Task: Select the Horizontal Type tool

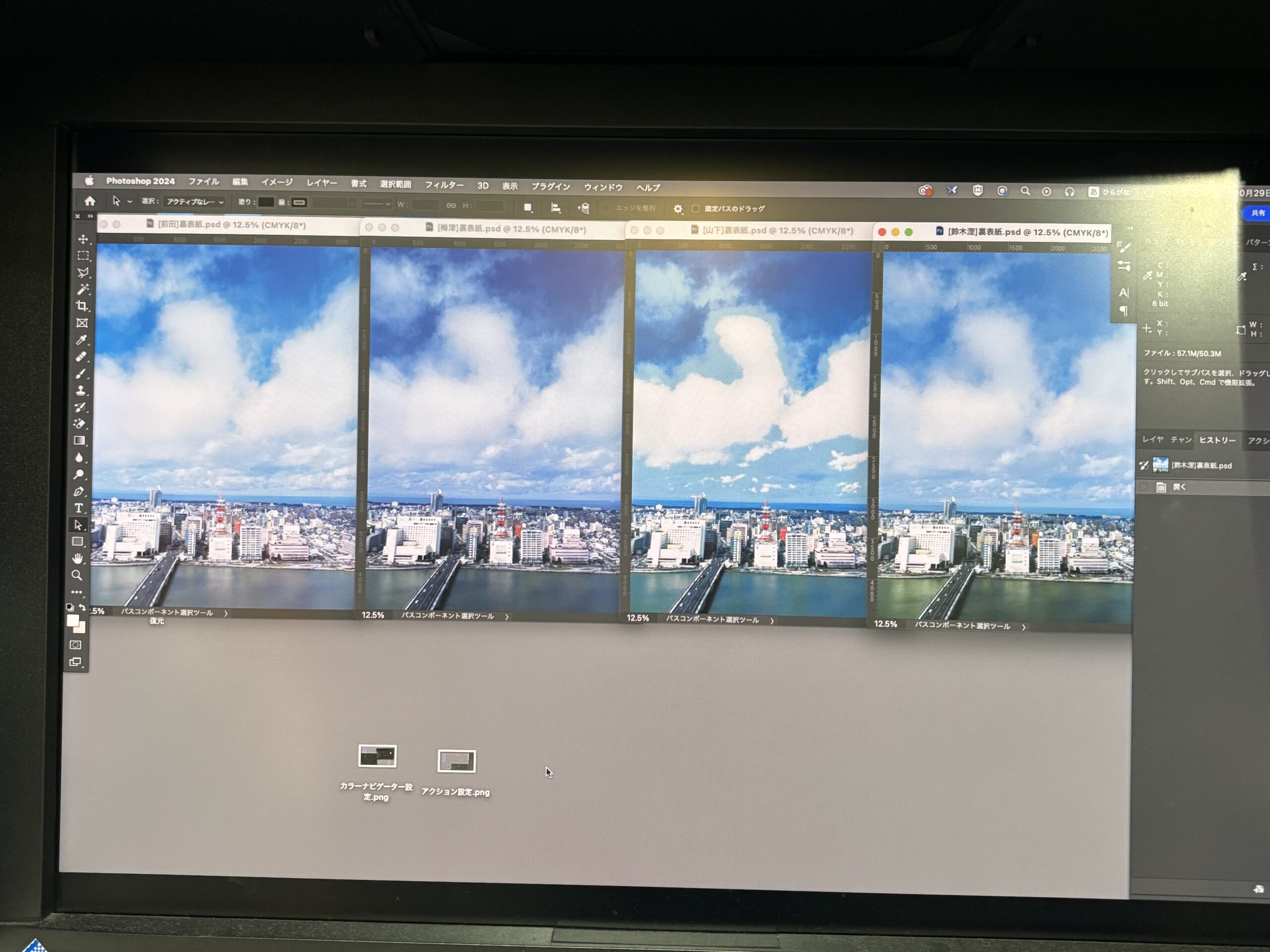Action: pyautogui.click(x=79, y=508)
